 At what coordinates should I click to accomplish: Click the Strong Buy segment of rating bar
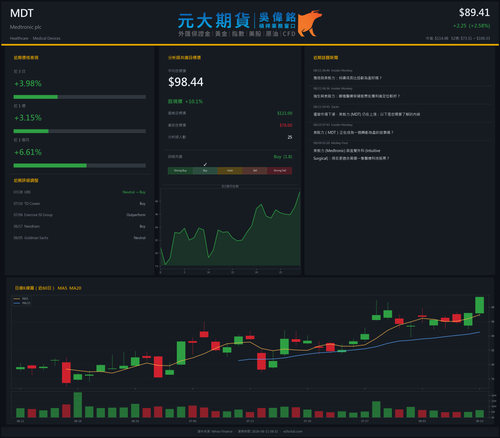tap(180, 171)
